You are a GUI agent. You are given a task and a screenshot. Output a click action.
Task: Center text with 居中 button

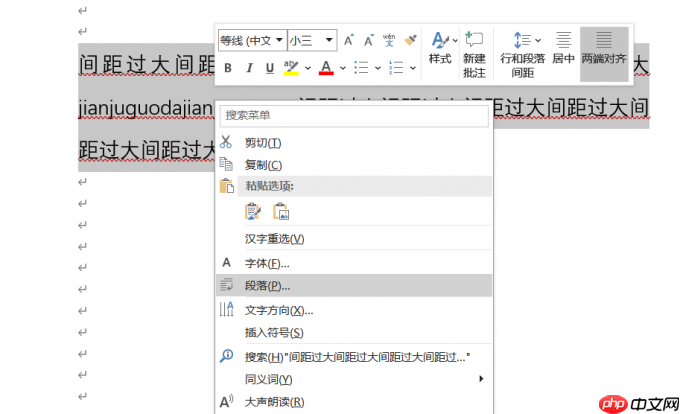pos(563,48)
